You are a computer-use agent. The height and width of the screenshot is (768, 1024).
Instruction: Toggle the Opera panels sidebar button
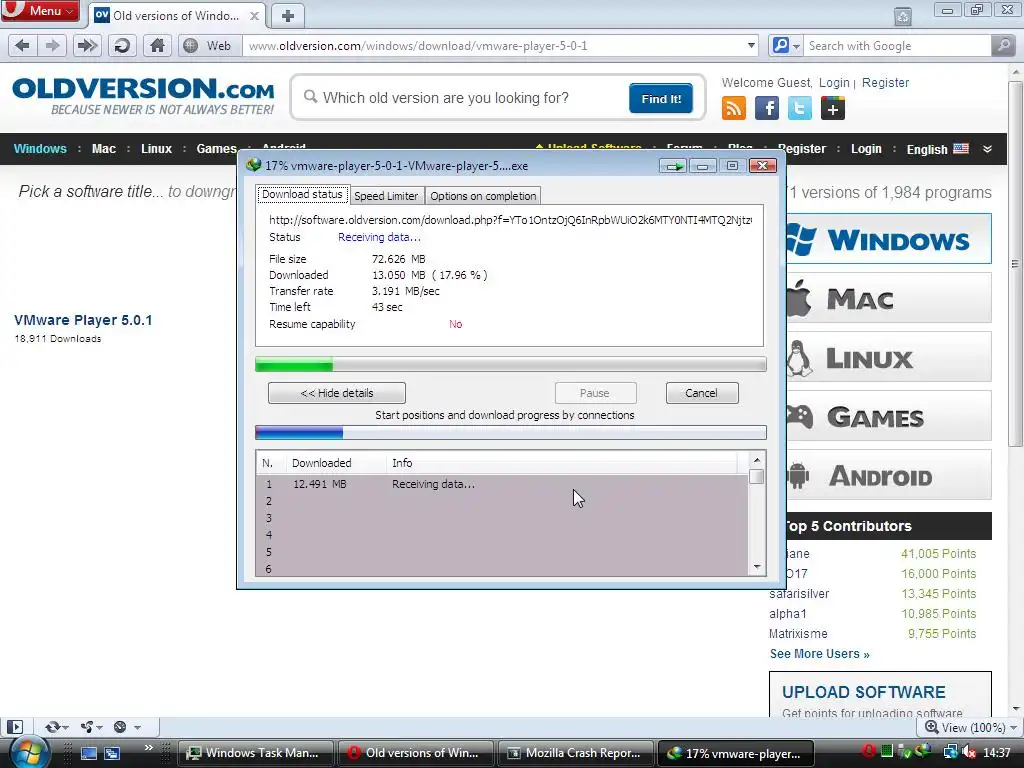(x=14, y=727)
